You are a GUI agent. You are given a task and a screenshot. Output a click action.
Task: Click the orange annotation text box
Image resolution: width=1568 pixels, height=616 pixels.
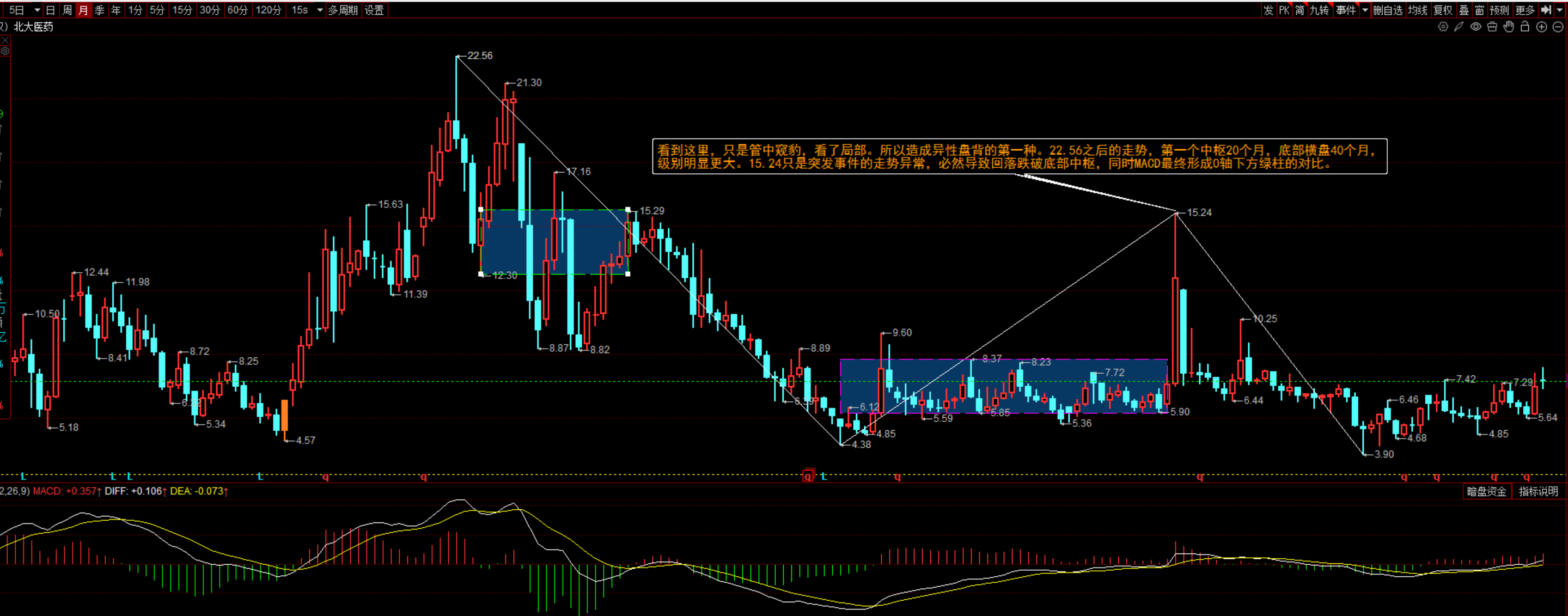[1019, 156]
